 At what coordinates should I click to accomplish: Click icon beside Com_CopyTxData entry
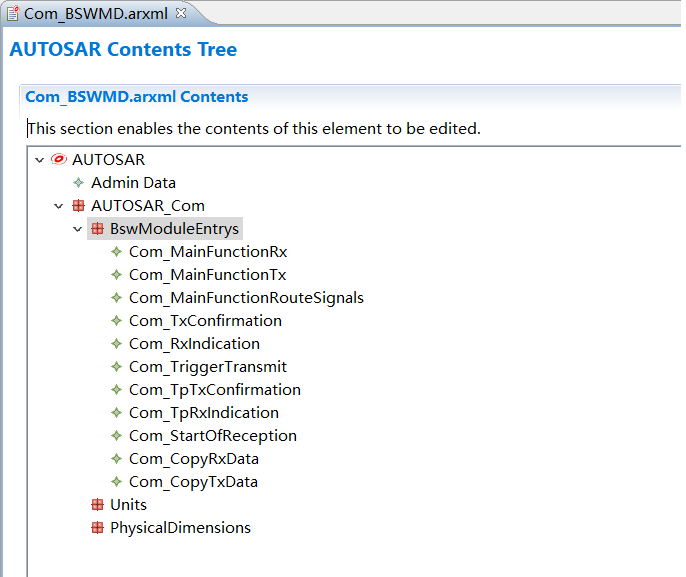click(116, 482)
